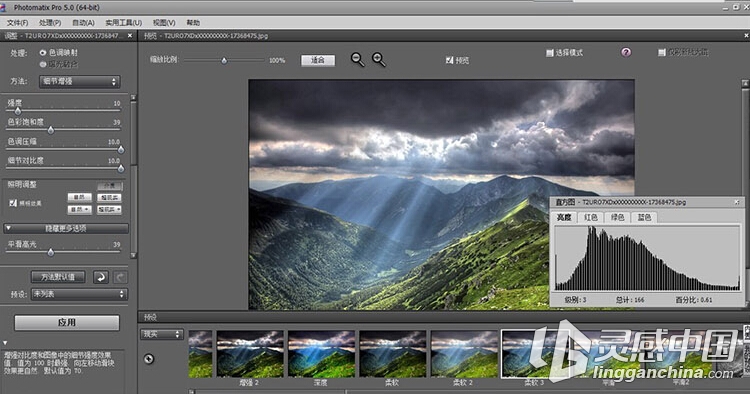Select the 柔软 2 preset thumbnail
750x394 pixels.
[464, 354]
